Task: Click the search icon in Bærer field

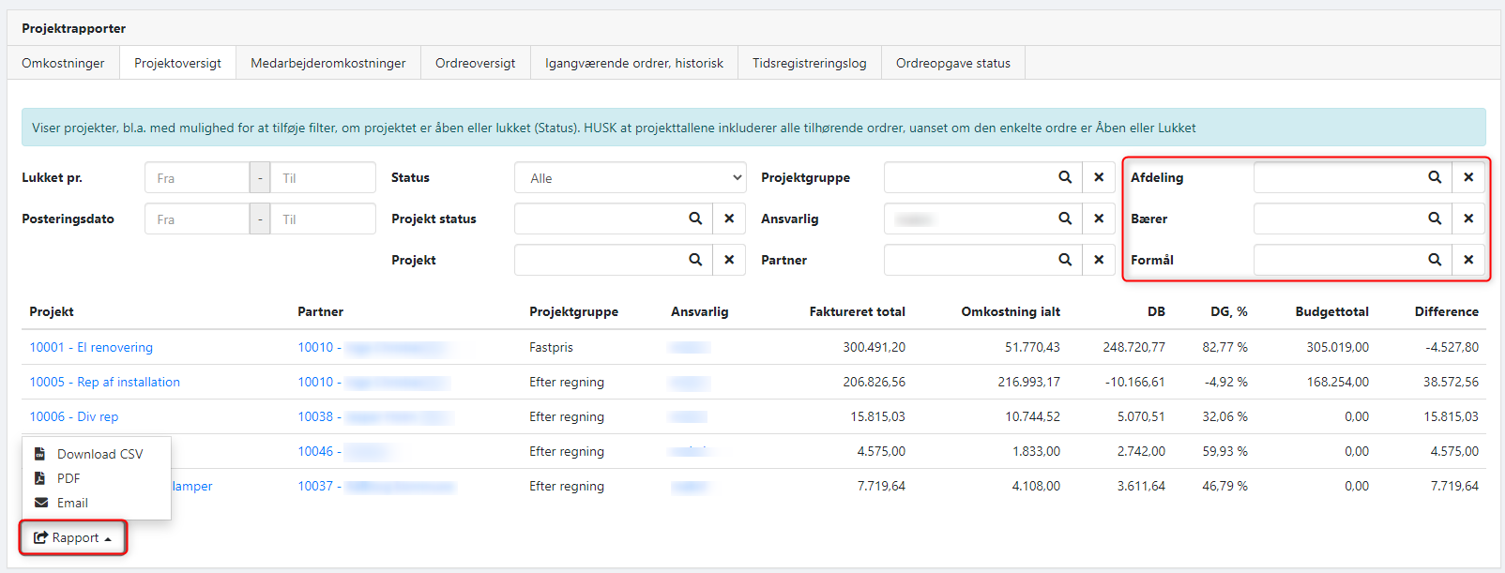Action: click(1434, 219)
